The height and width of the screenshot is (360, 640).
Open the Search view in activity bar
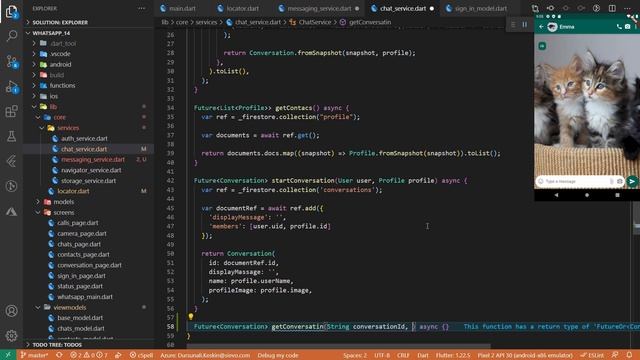[11, 36]
